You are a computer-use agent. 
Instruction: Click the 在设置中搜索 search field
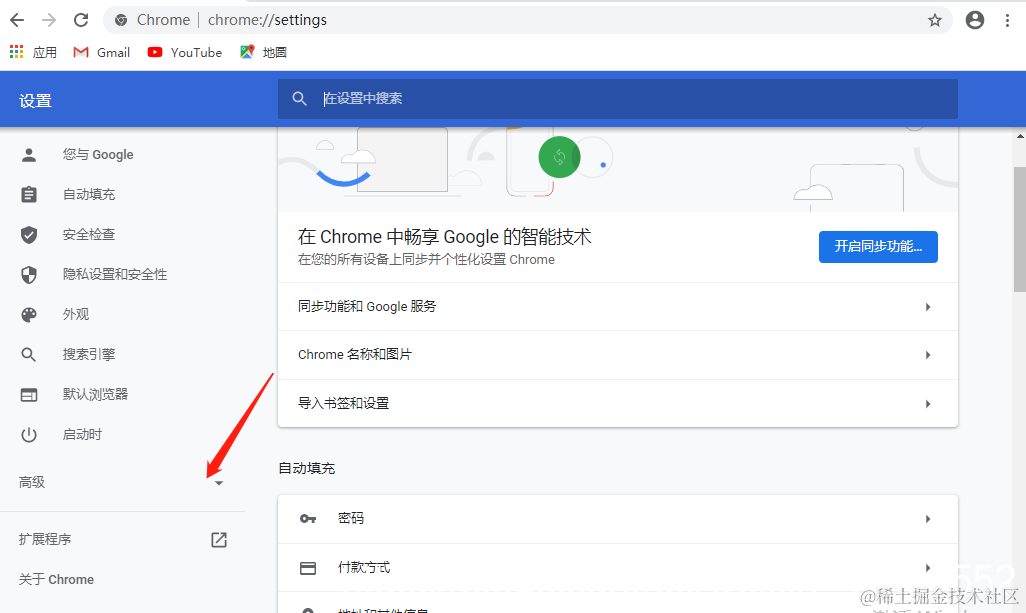pos(618,99)
